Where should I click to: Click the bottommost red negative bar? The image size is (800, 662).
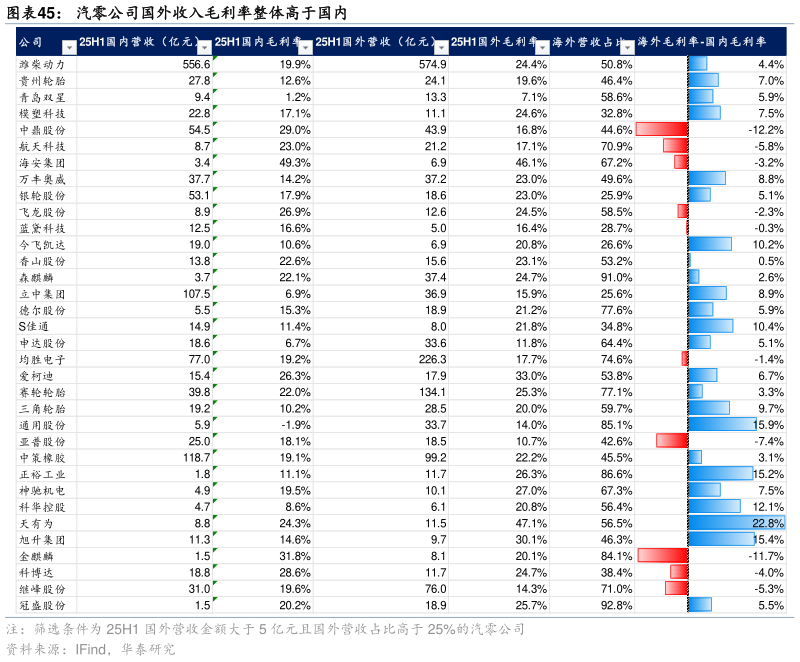click(x=677, y=588)
